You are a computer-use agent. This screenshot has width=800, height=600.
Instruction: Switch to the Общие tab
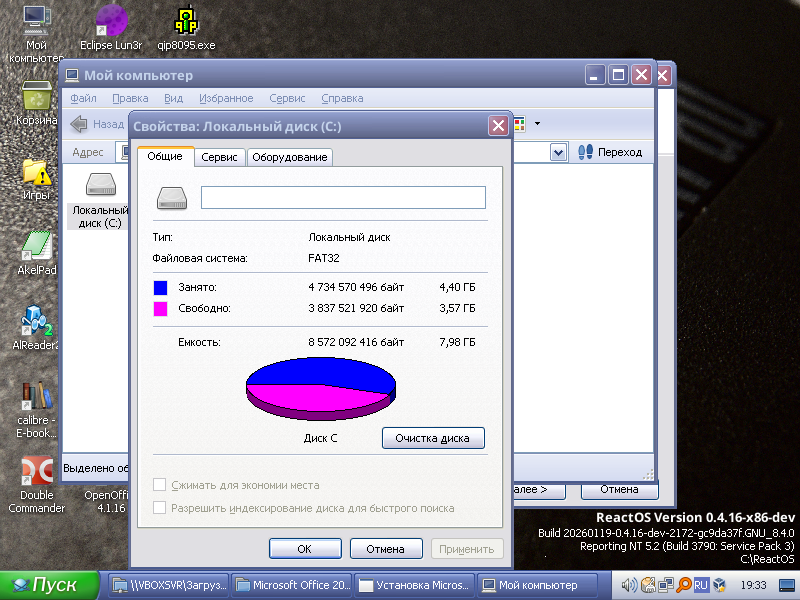pyautogui.click(x=165, y=157)
